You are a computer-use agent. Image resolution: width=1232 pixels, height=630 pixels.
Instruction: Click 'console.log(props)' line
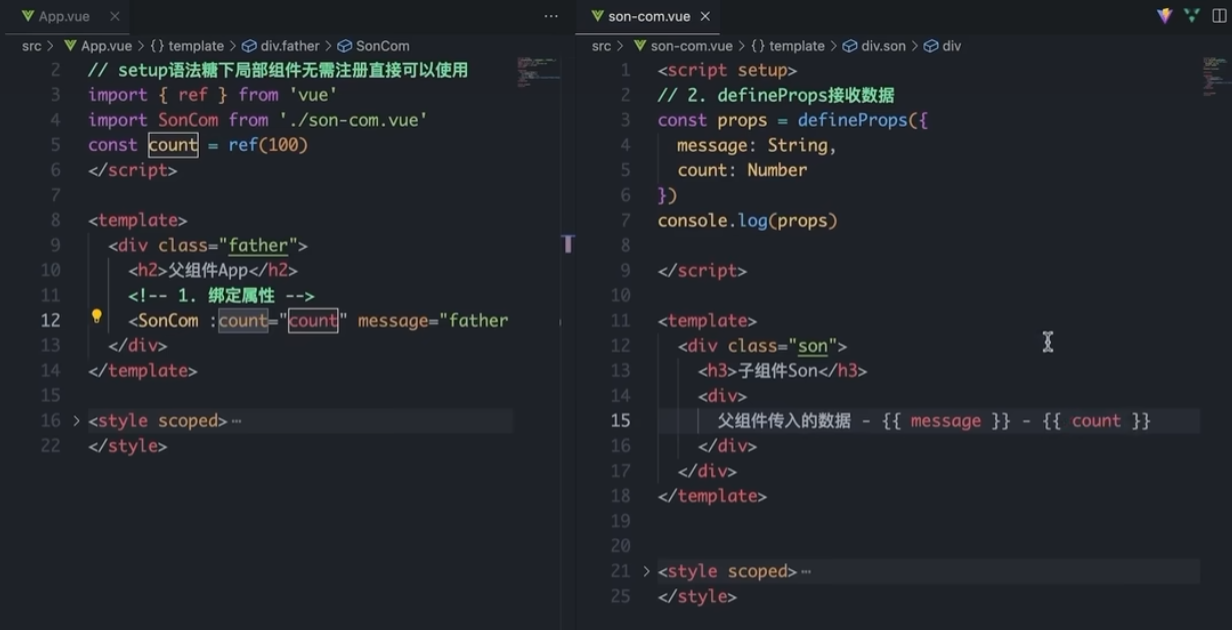point(747,220)
